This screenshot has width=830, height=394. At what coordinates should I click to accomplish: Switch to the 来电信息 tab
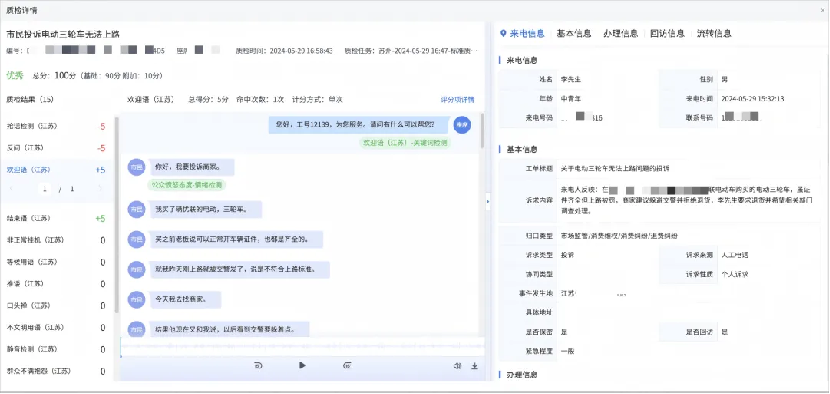point(527,33)
